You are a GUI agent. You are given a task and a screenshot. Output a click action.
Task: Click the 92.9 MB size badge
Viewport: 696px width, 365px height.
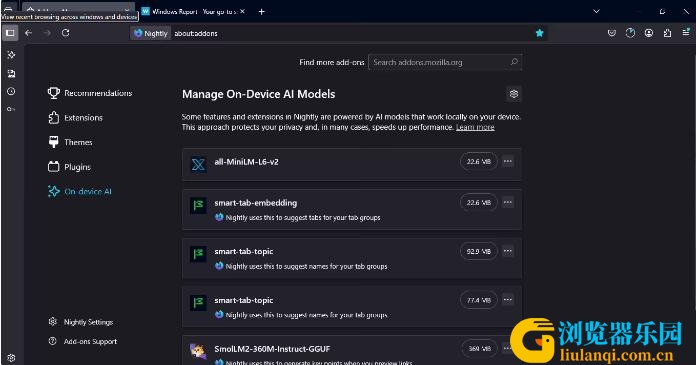point(478,251)
